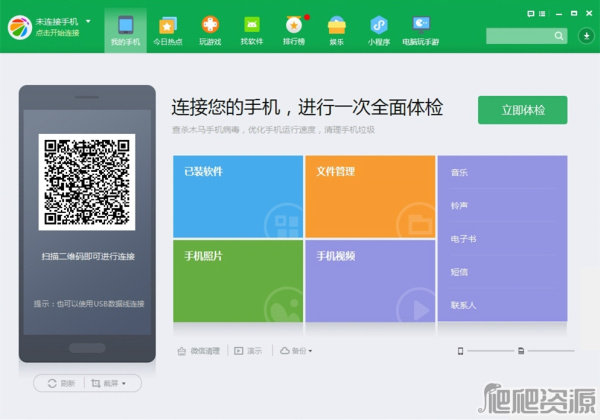This screenshot has height=420, width=600.
Task: Expand the 未连接手机 device dropdown arrow
Action: [x=88, y=20]
